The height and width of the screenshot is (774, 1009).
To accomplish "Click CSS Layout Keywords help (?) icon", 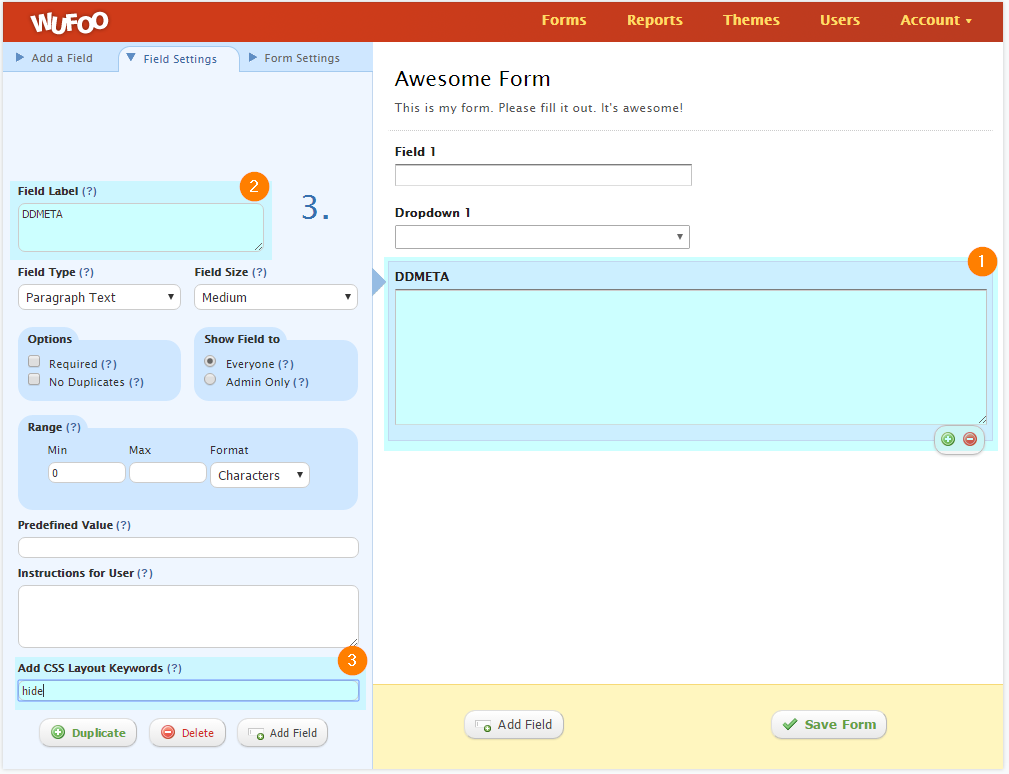I will tap(174, 668).
